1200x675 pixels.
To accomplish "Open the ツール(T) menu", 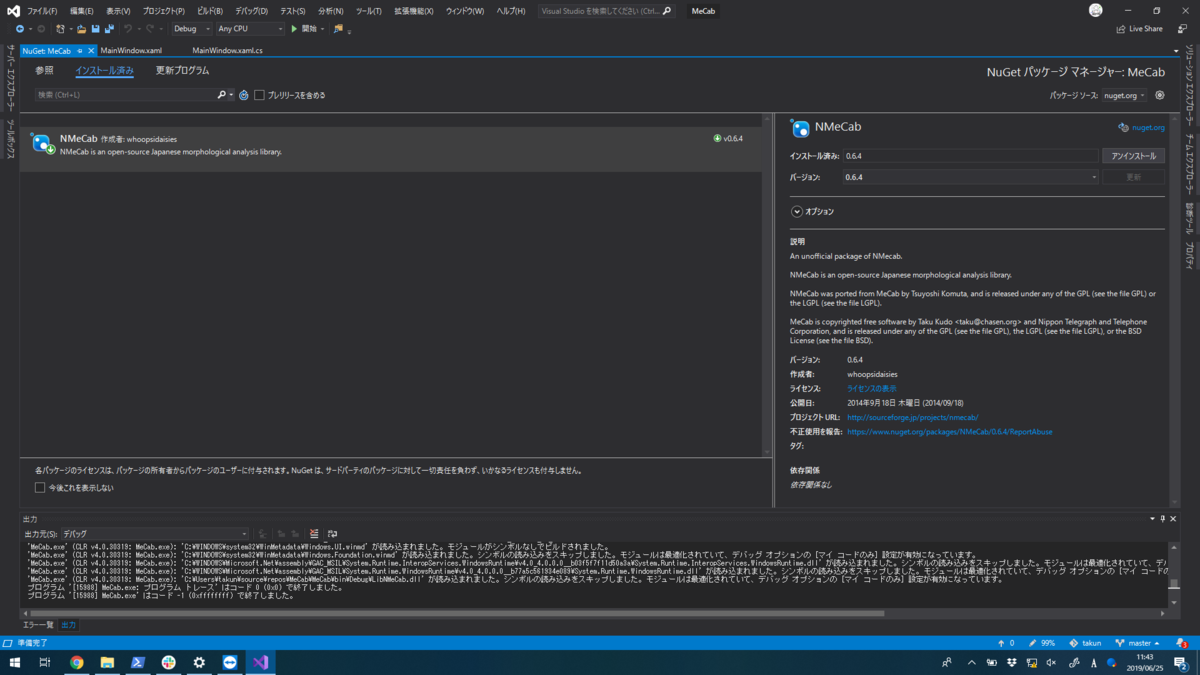I will (368, 11).
